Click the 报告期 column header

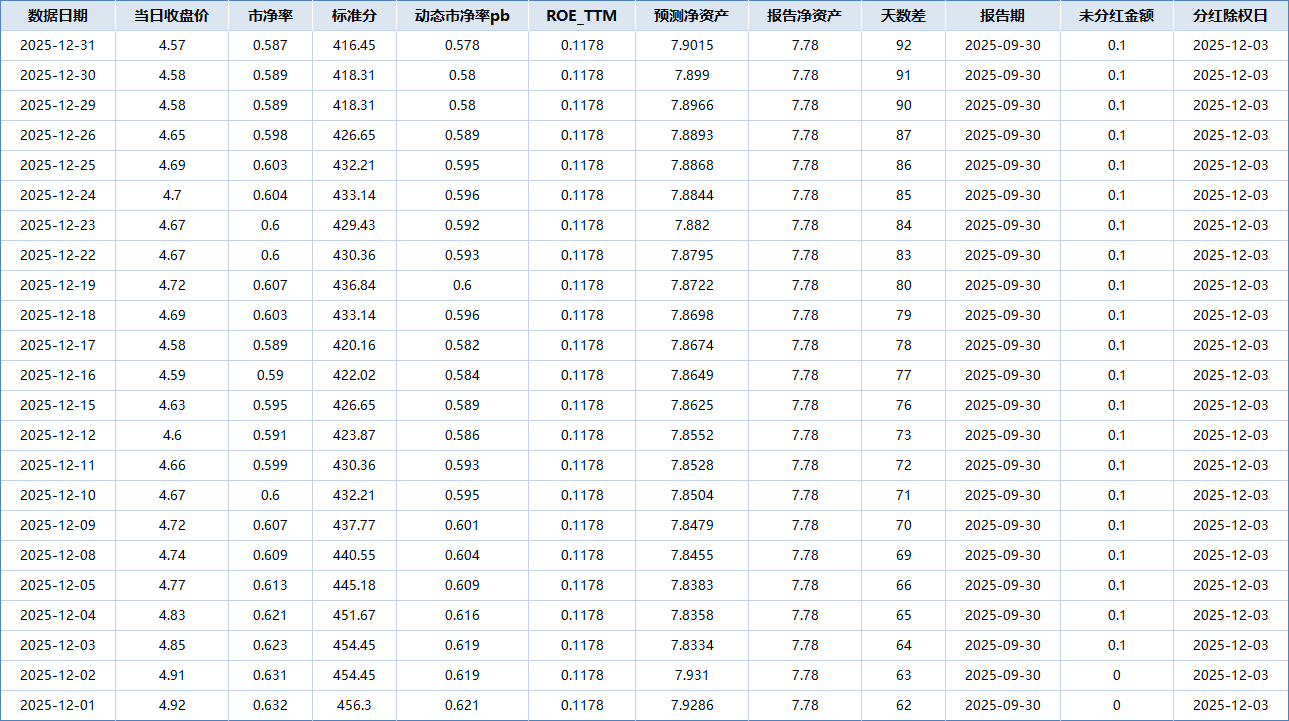(x=1002, y=16)
